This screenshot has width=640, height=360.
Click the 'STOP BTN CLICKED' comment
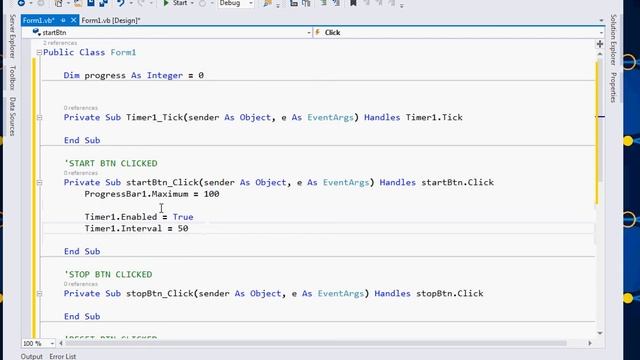click(108, 274)
